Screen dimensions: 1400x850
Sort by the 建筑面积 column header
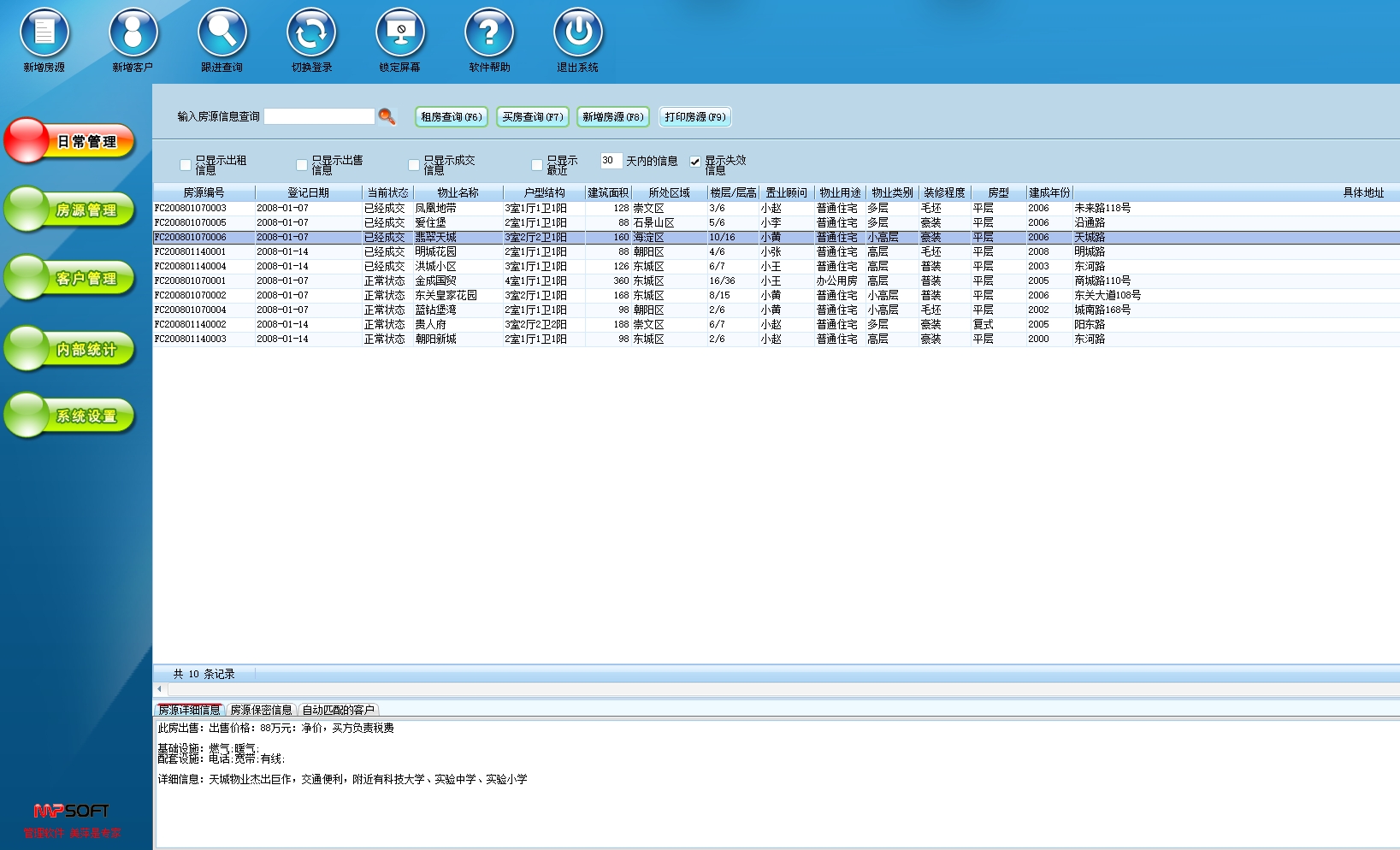pyautogui.click(x=608, y=192)
